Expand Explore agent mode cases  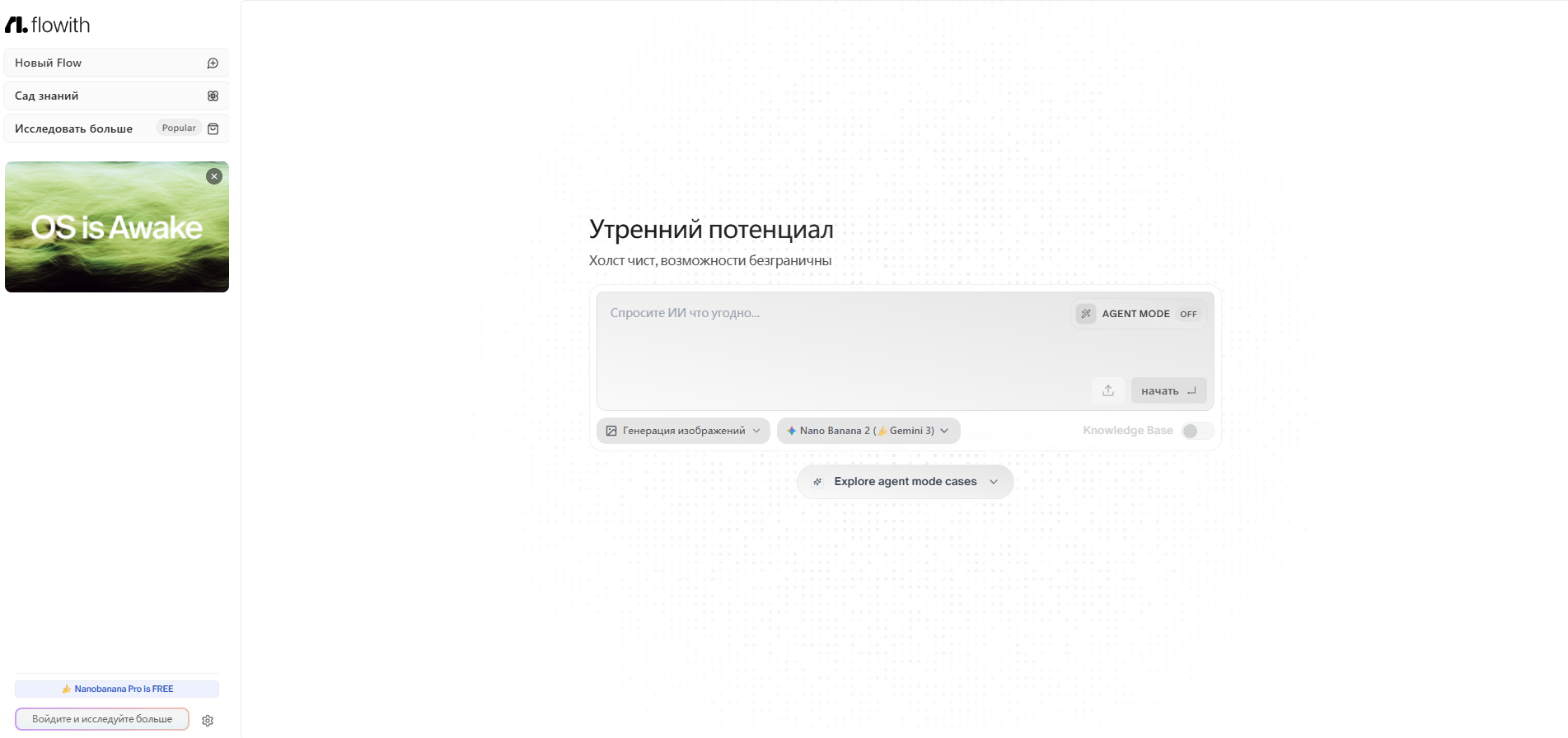[x=905, y=482]
